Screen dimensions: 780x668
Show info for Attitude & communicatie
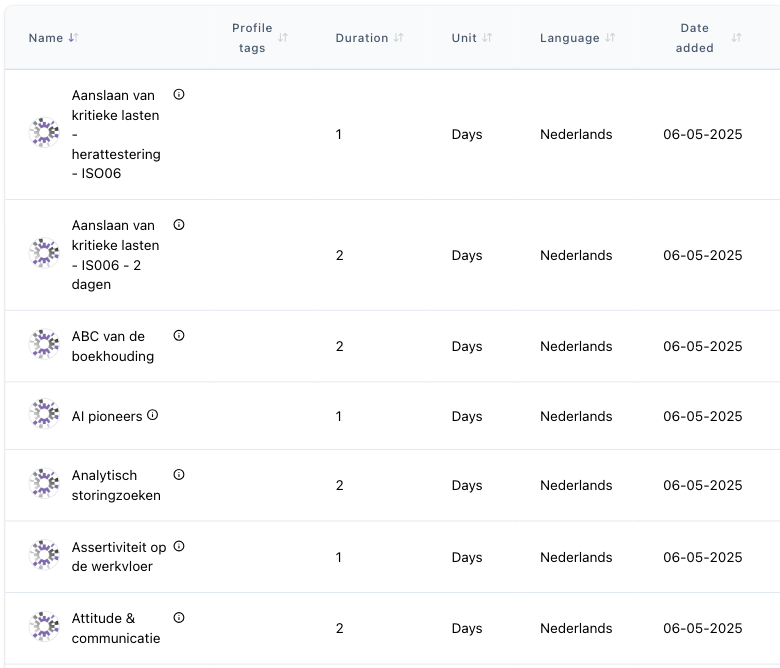(x=179, y=618)
